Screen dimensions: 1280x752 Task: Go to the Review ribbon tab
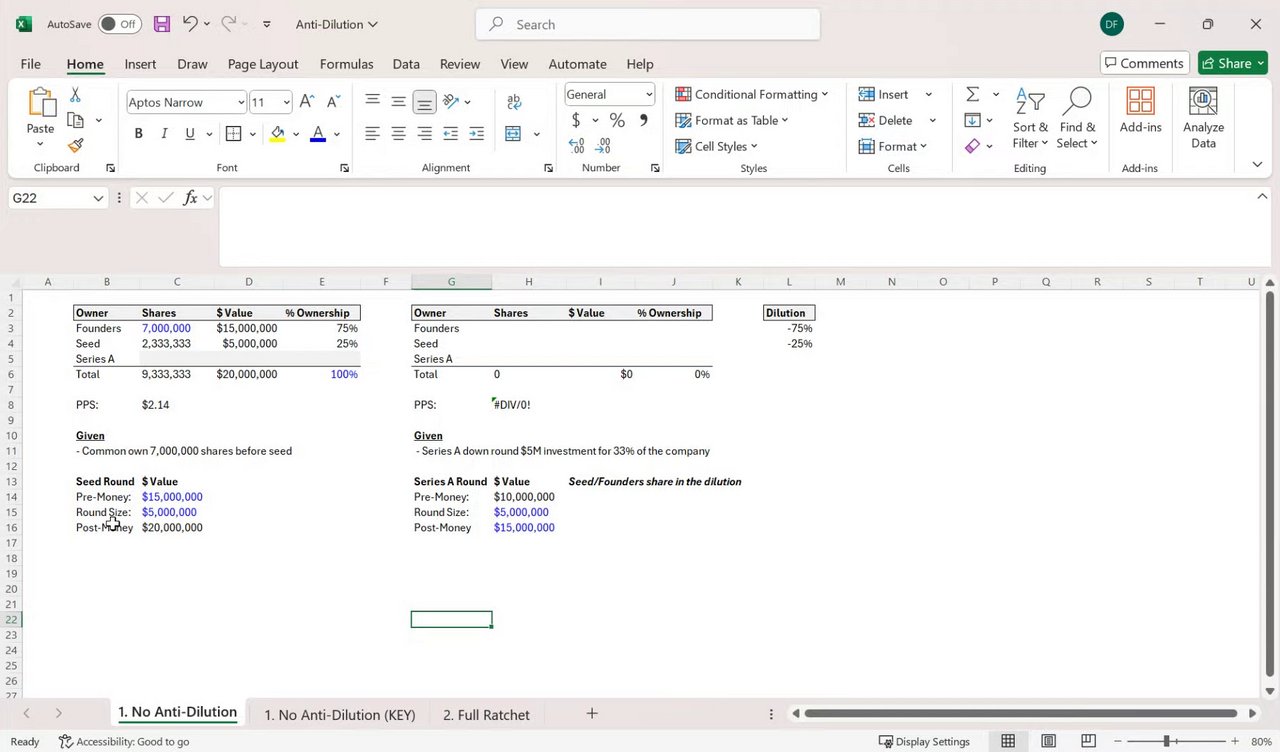click(460, 64)
